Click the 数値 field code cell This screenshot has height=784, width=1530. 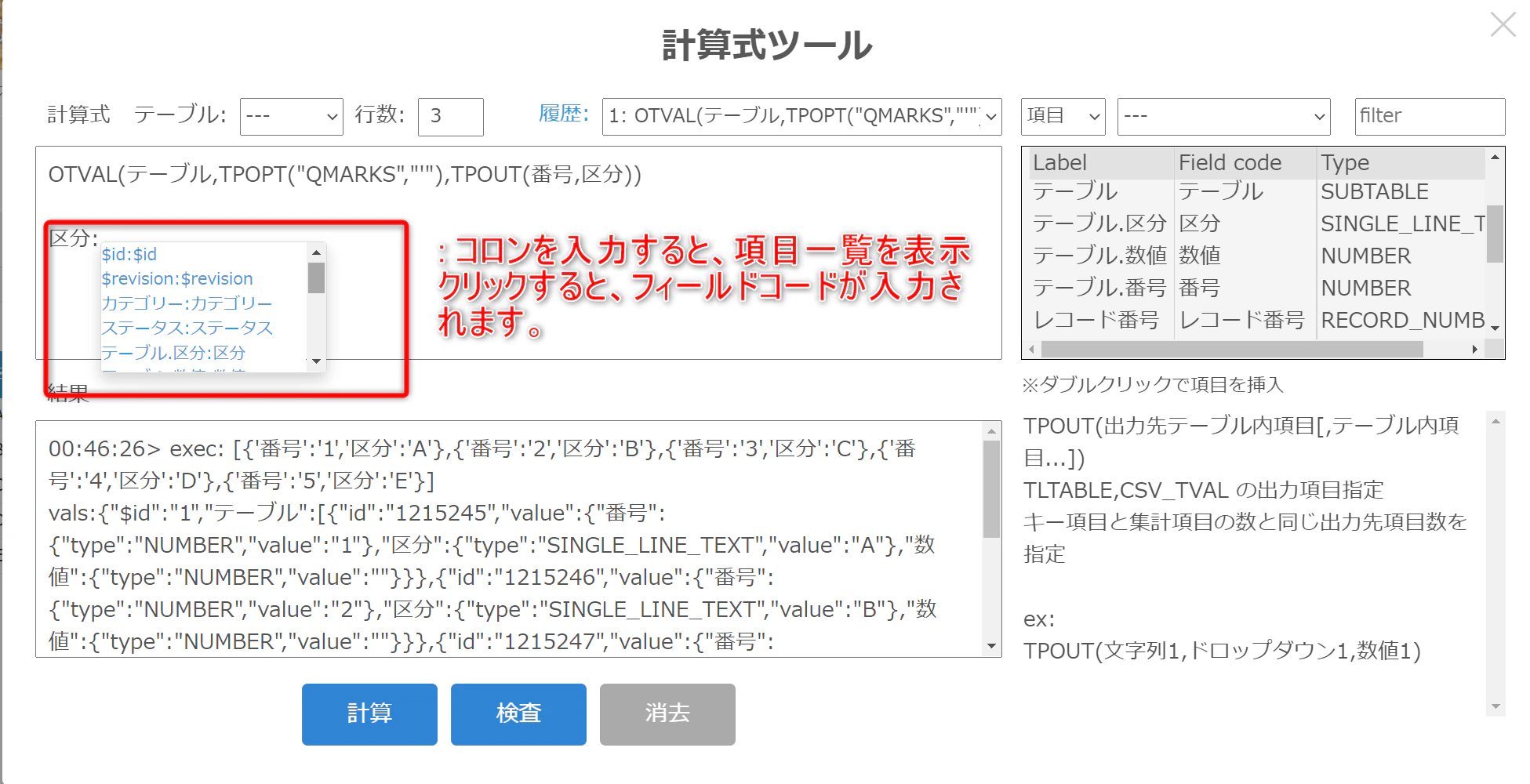click(1245, 256)
